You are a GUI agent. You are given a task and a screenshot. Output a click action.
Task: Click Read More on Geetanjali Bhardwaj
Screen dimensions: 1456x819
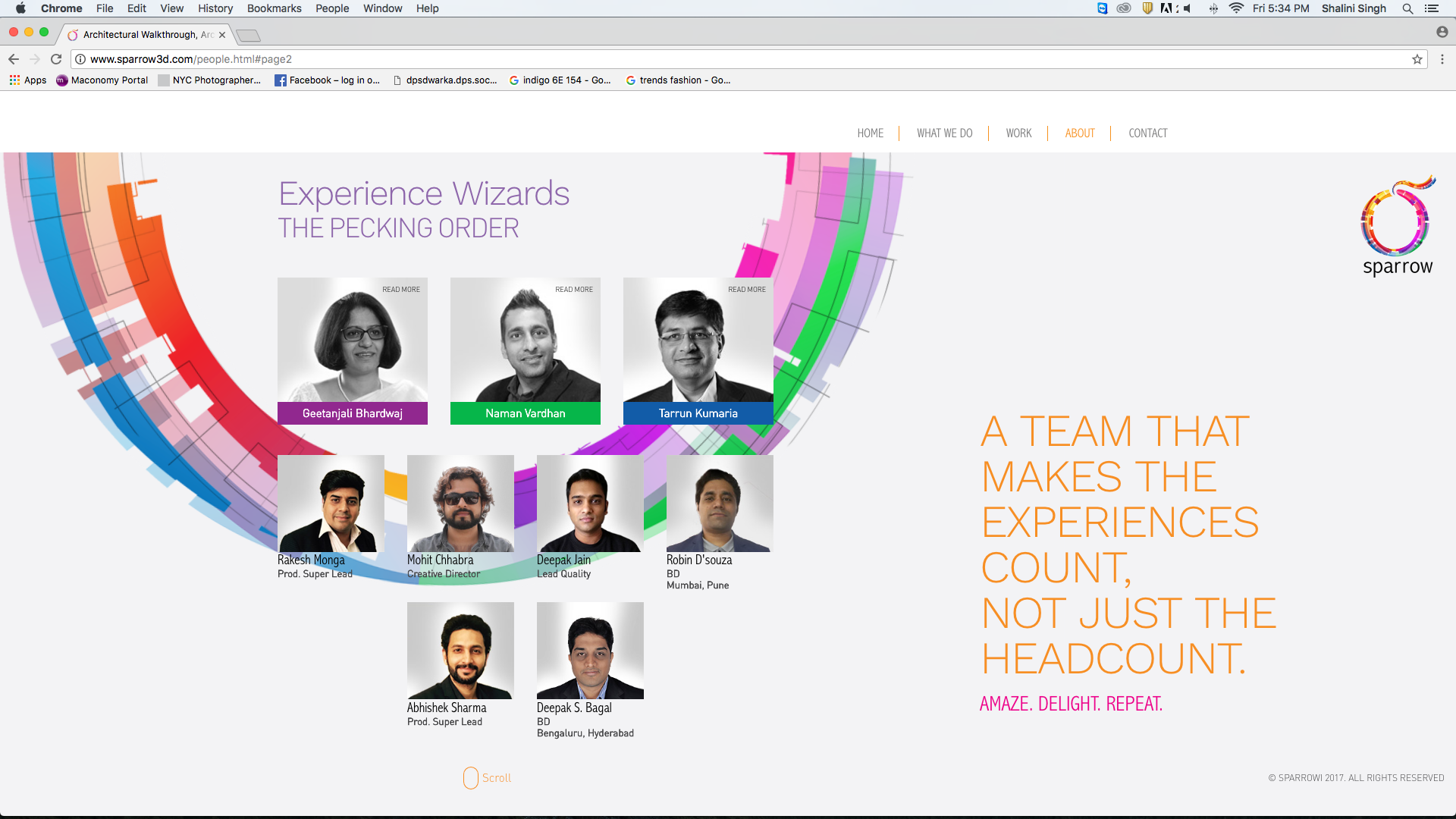[400, 290]
